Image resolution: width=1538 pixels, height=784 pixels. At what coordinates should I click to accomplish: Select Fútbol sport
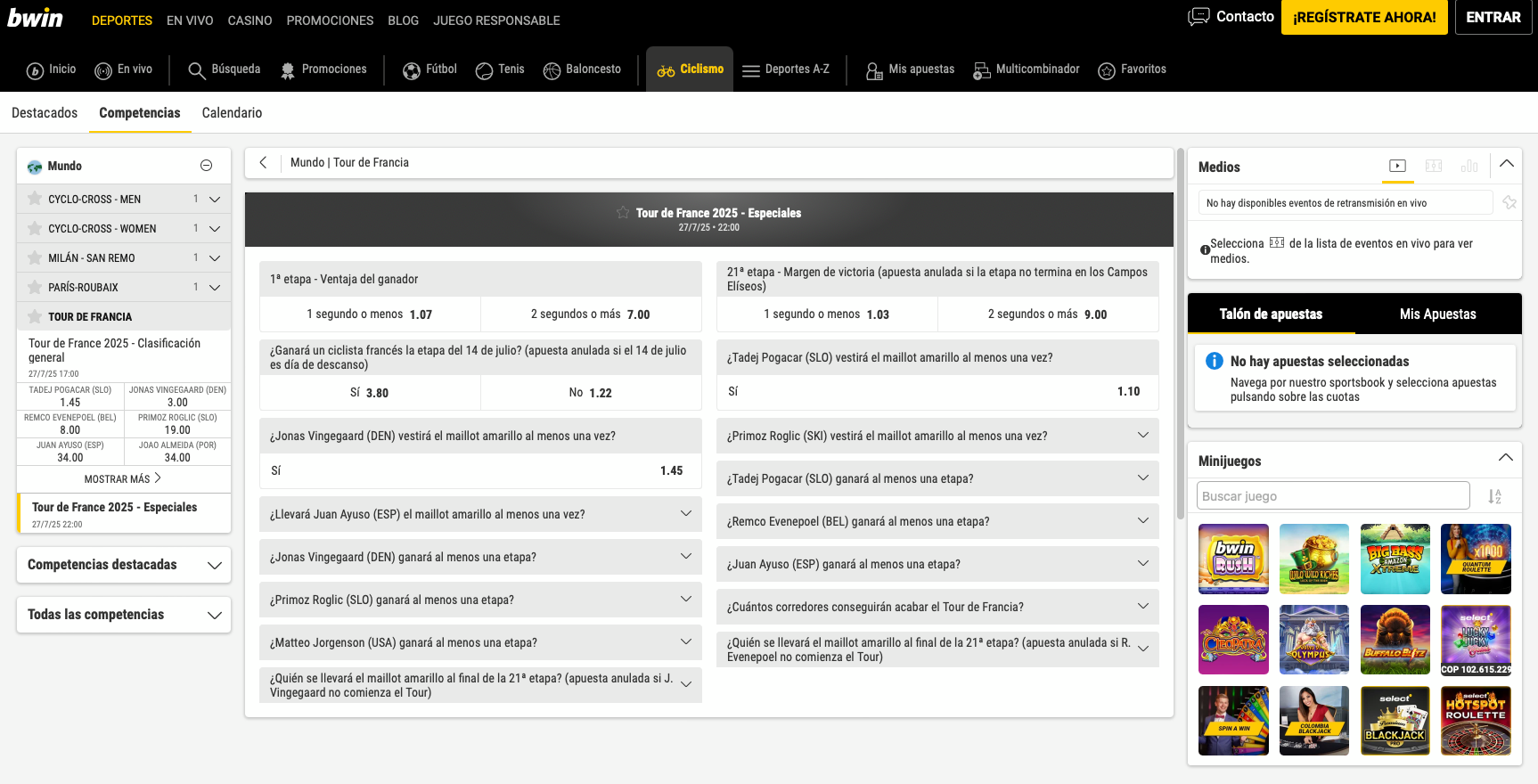[x=429, y=69]
